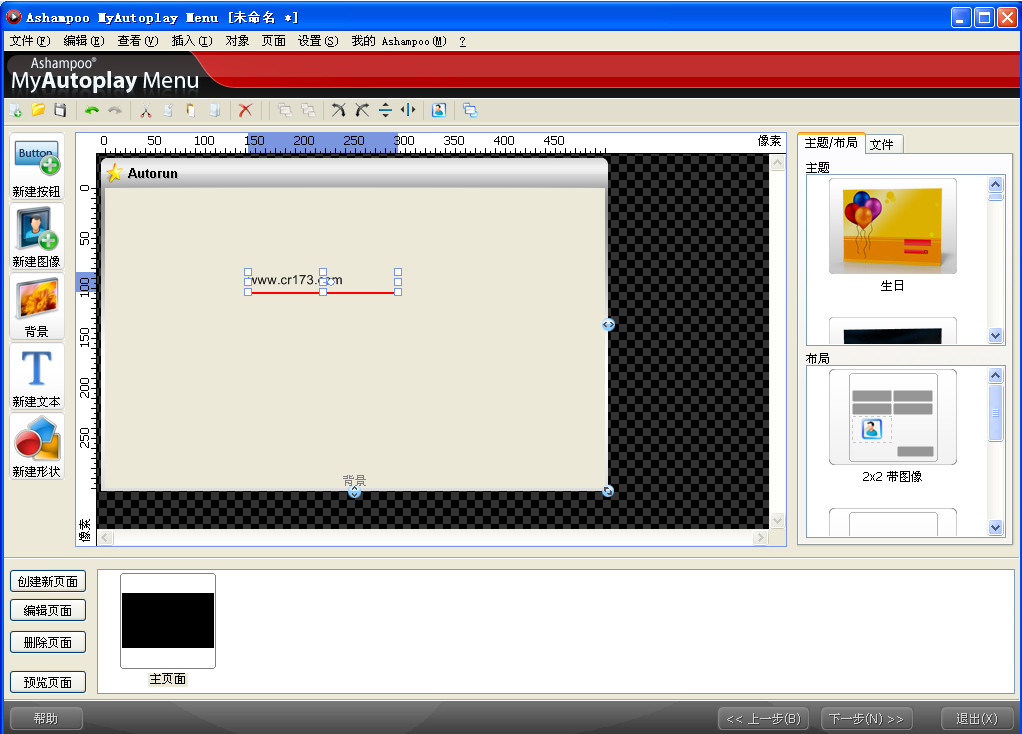Click the rotate clockwise arrow icon

point(338,110)
